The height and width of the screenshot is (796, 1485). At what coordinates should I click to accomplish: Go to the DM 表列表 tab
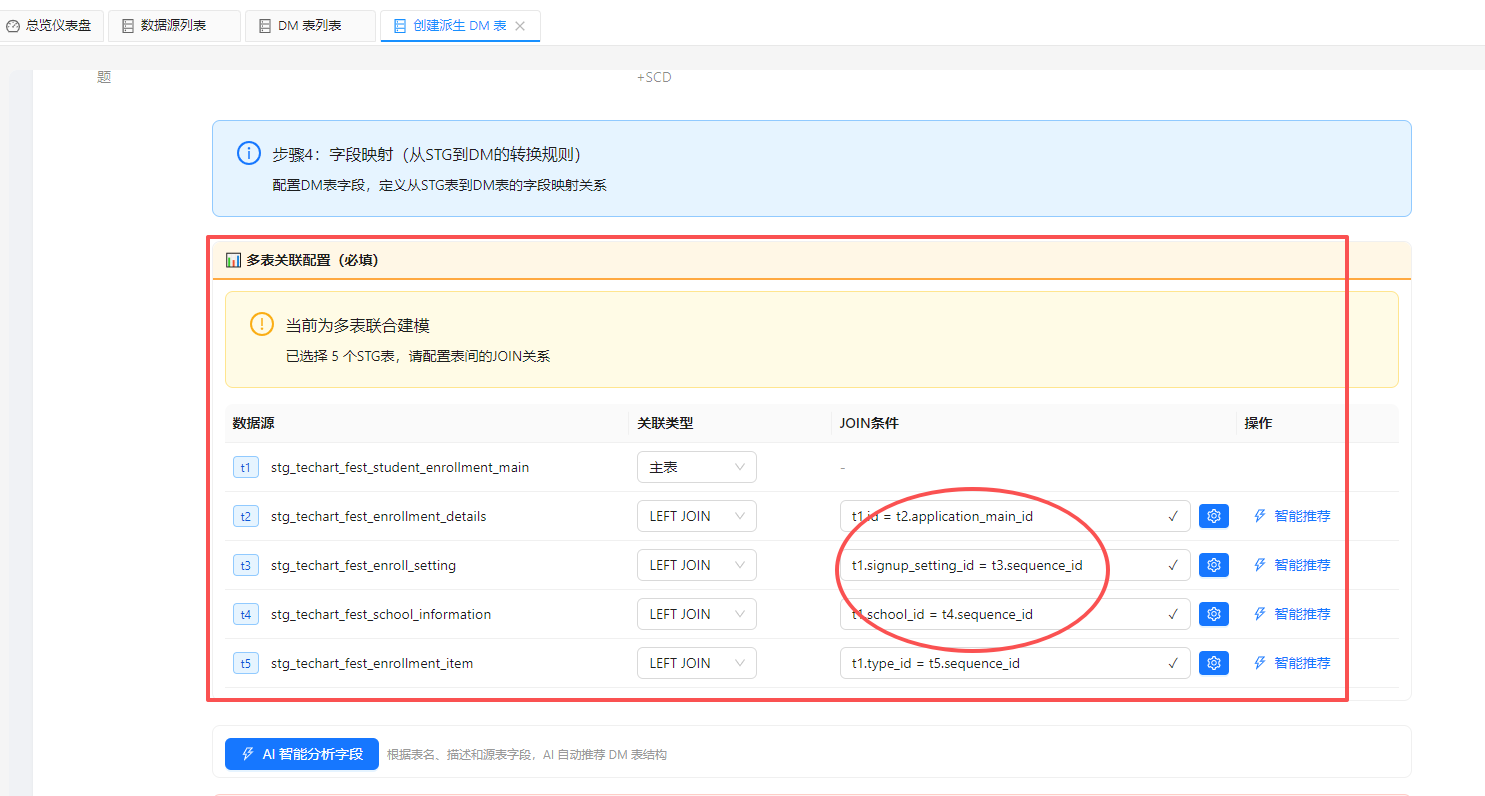(309, 26)
